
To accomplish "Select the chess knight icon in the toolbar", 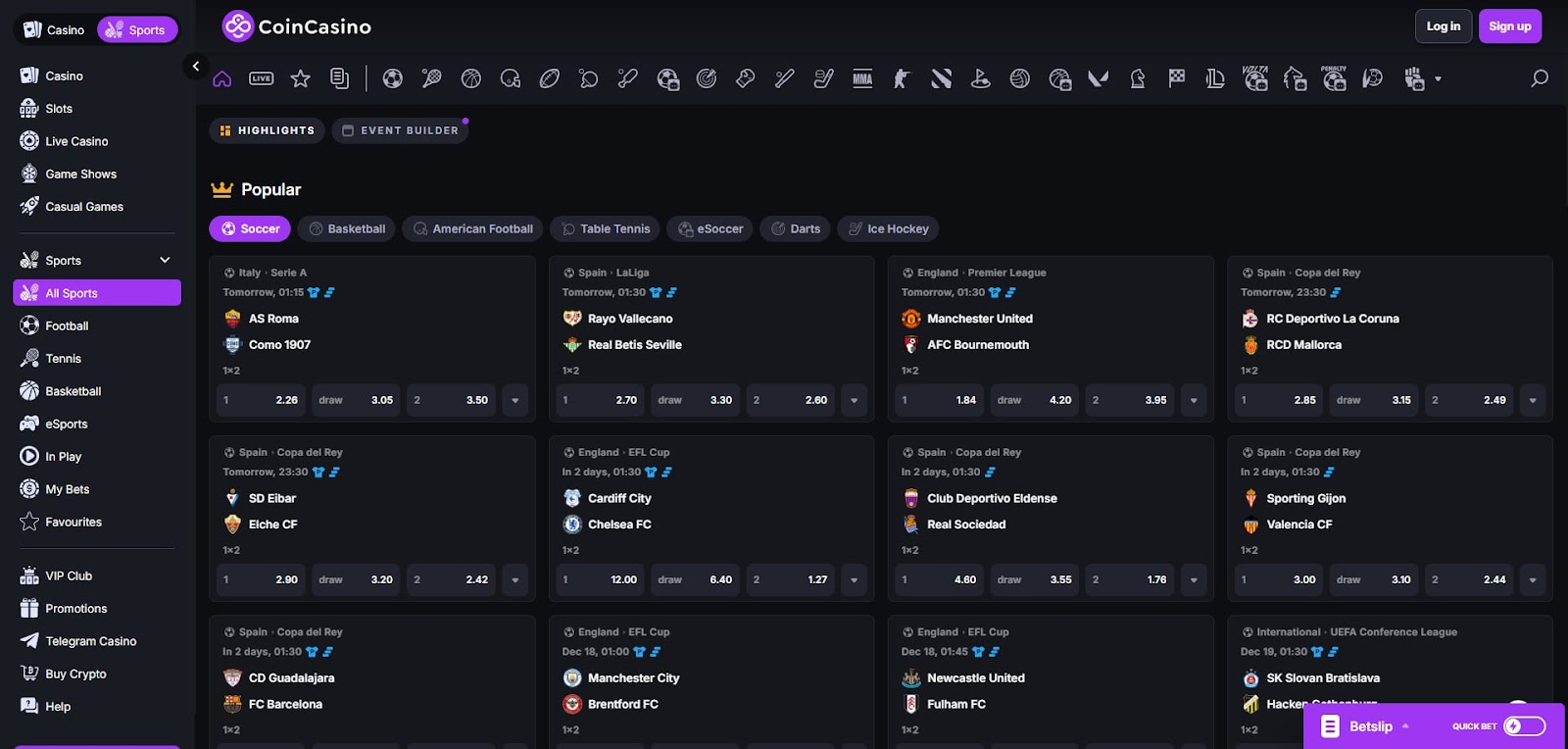I will pos(1138,78).
